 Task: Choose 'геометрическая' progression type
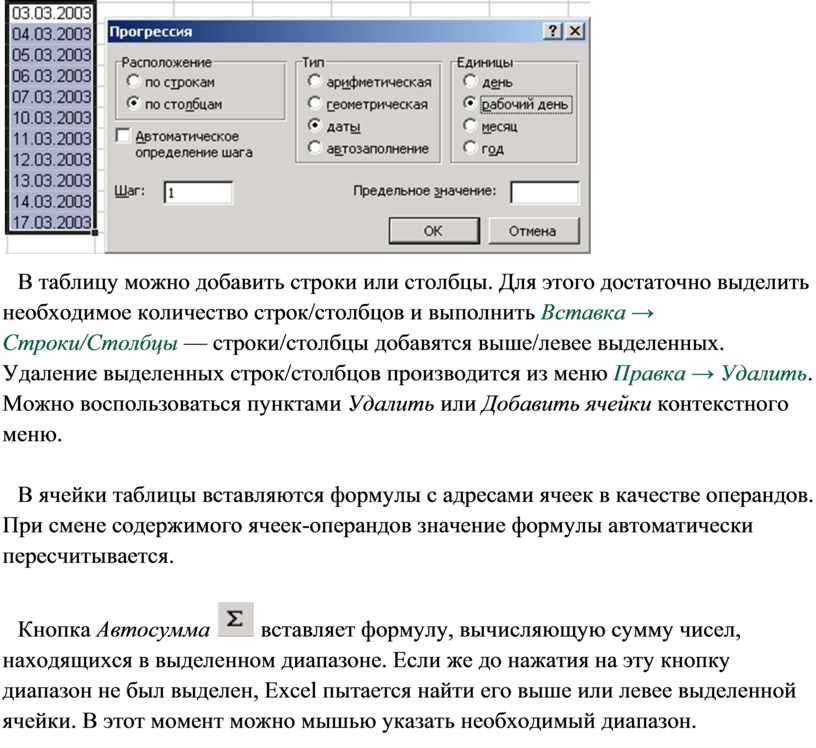[315, 104]
